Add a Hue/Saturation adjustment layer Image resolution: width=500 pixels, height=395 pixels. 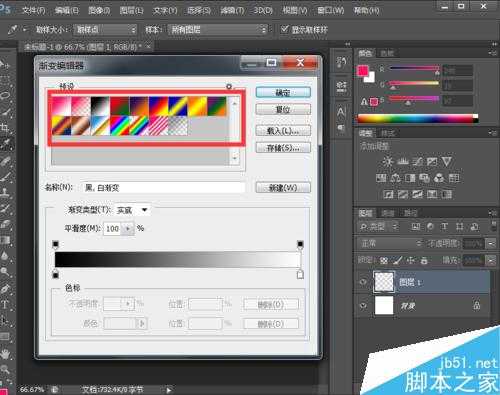pyautogui.click(x=381, y=178)
